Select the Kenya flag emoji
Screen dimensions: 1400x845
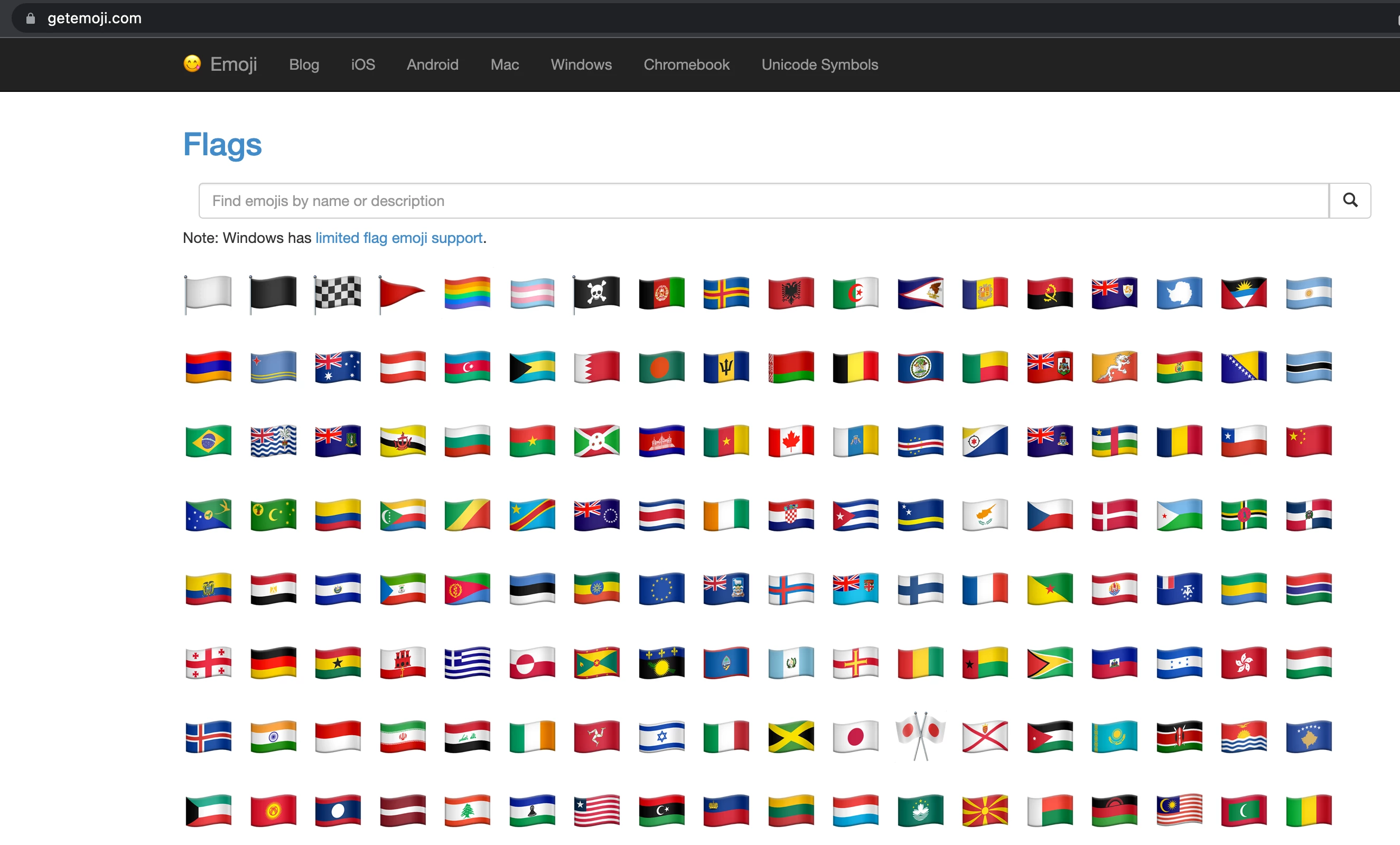pos(1180,736)
